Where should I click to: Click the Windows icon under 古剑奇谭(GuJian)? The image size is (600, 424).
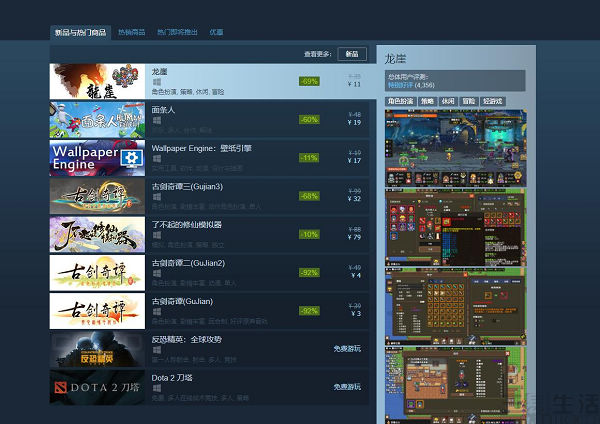point(157,311)
